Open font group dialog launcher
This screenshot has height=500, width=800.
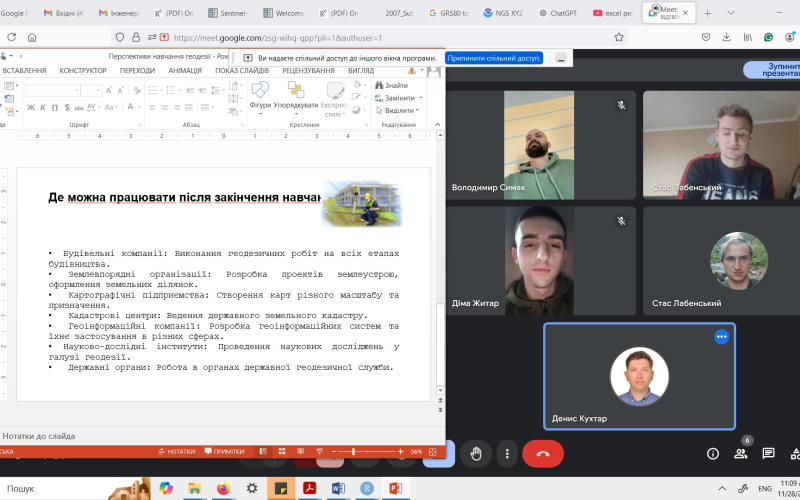click(x=140, y=124)
